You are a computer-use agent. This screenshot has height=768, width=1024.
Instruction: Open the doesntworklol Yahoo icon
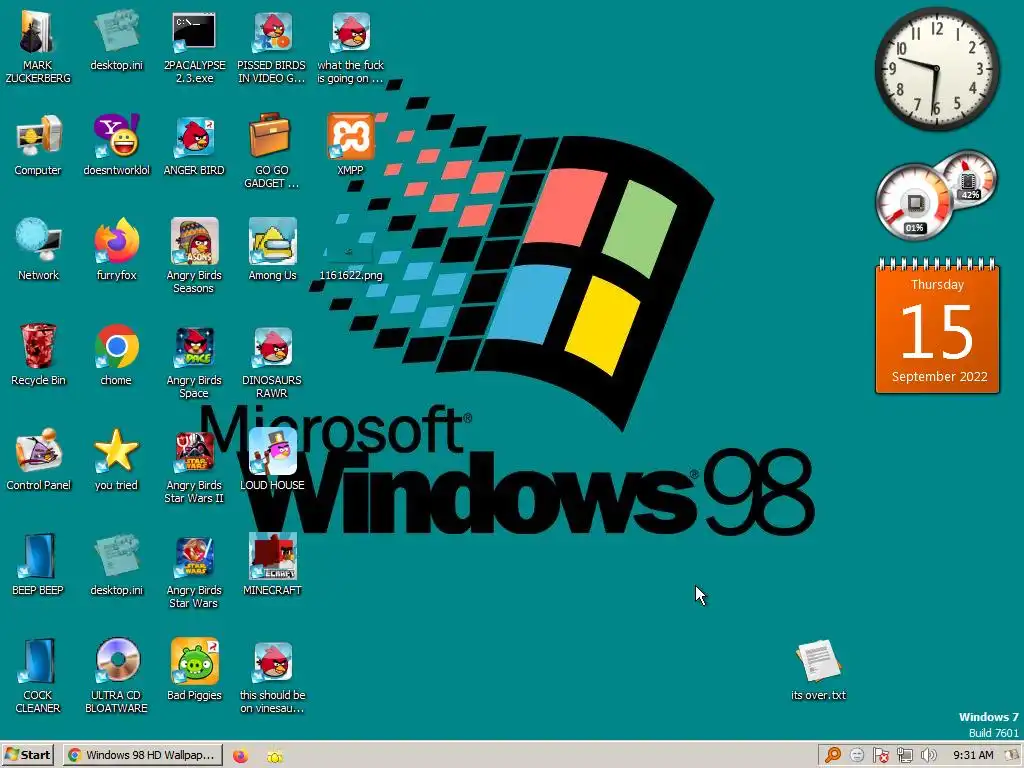[x=116, y=136]
